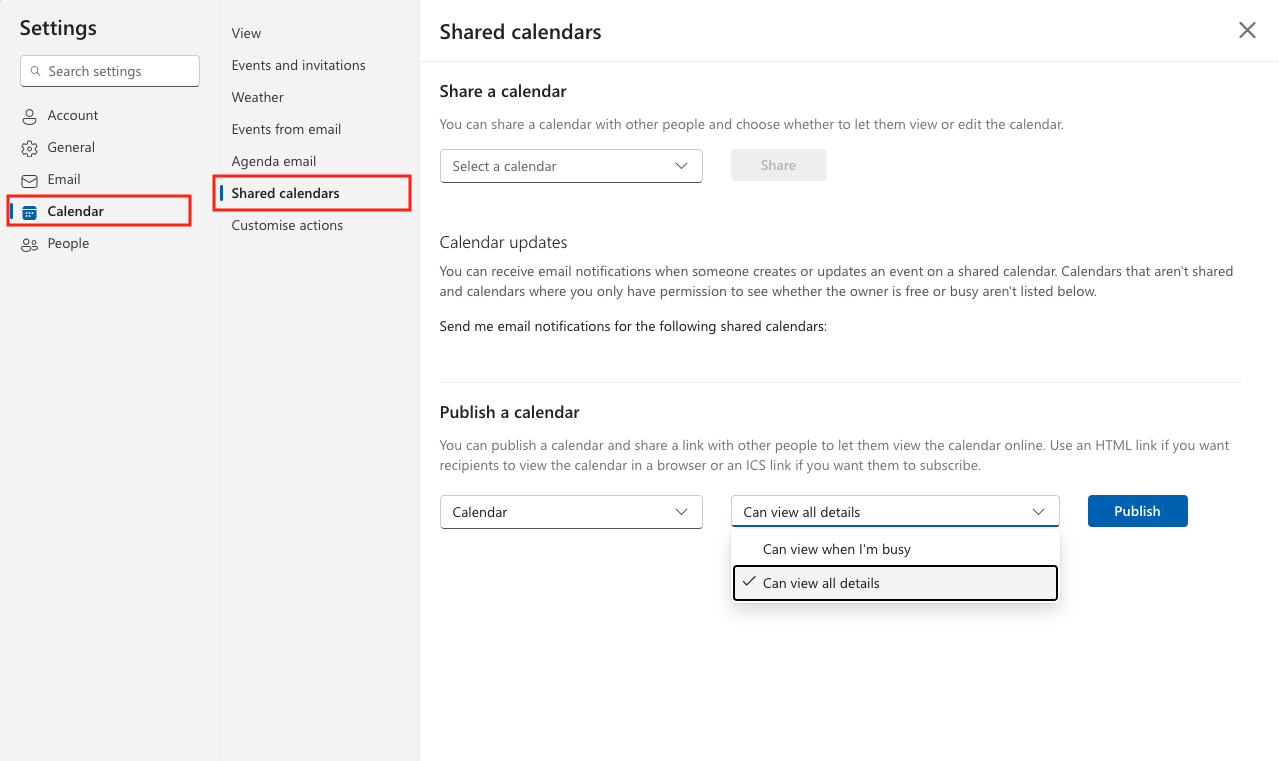The image size is (1279, 761).
Task: Expand the Select a calendar dropdown
Action: point(571,166)
